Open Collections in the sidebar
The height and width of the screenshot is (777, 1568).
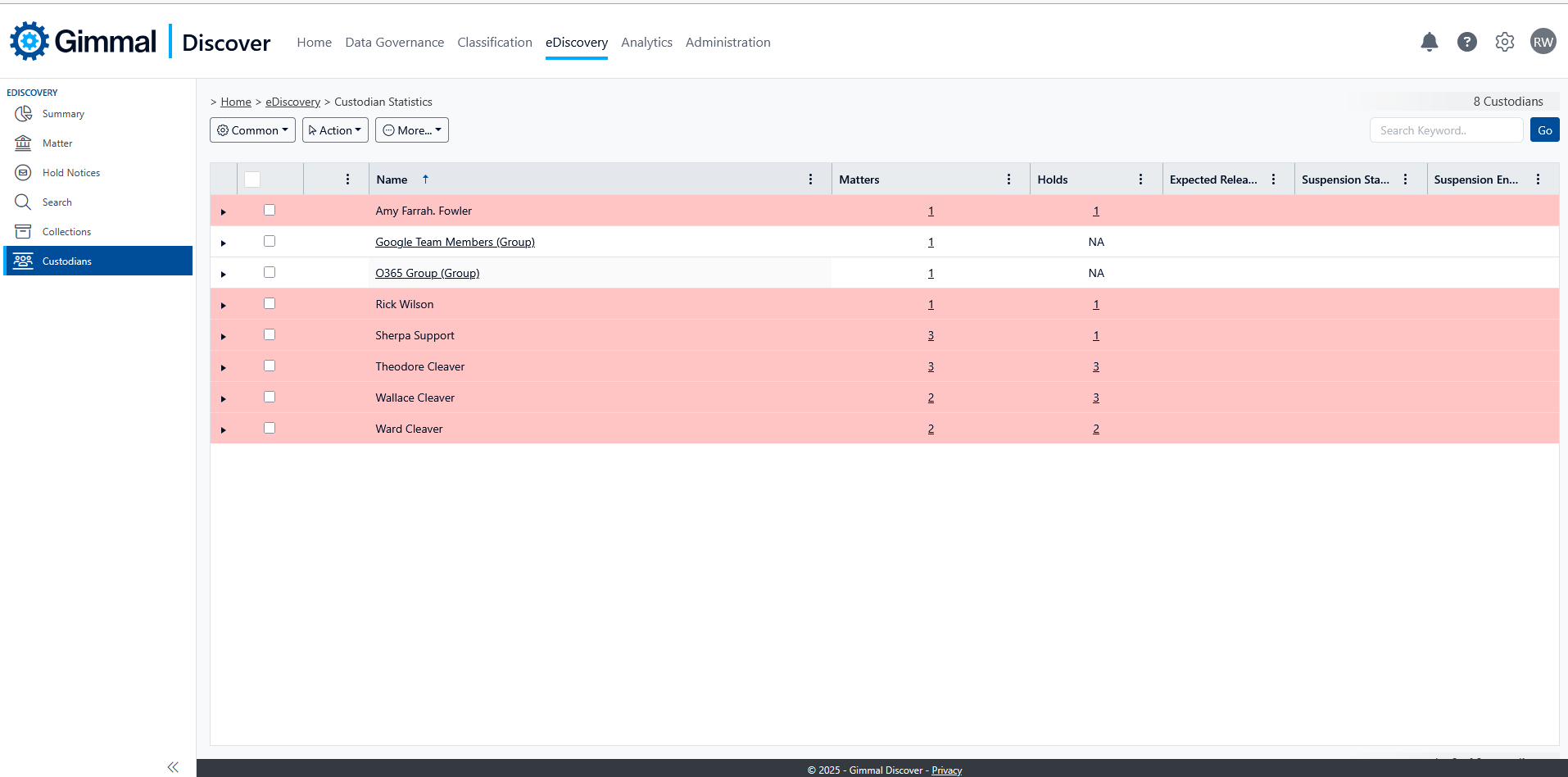(x=66, y=232)
